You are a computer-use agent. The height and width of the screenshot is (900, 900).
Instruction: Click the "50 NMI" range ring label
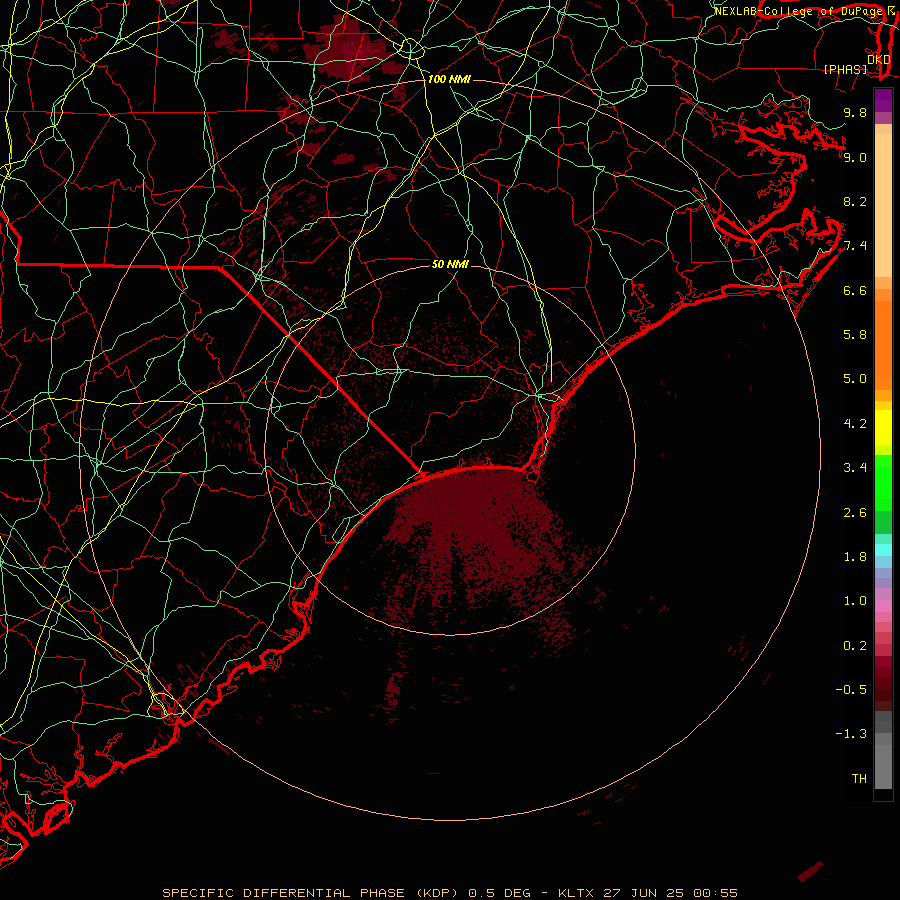pyautogui.click(x=450, y=264)
